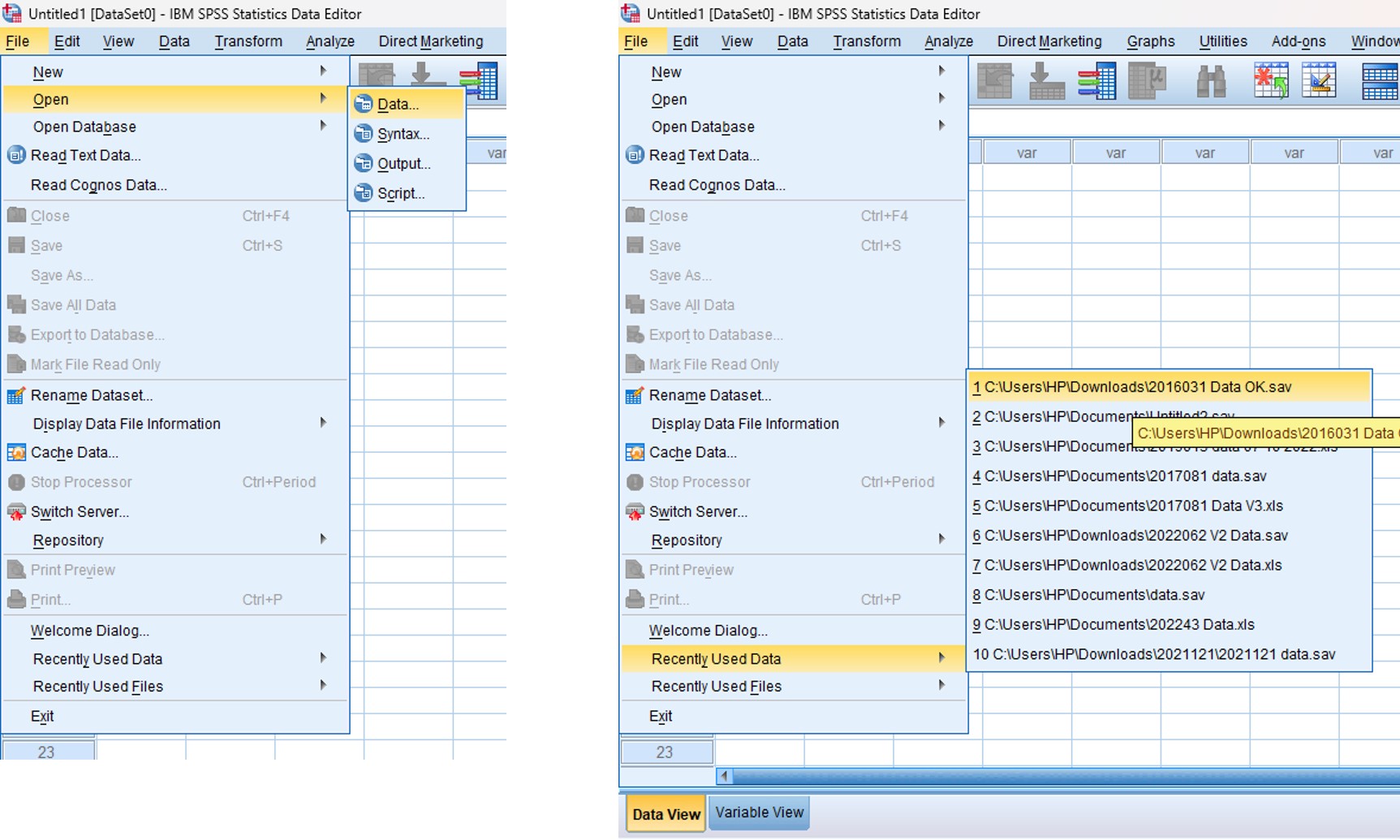The image size is (1400, 840).
Task: Click Read Text Data icon in left menu
Action: click(16, 155)
